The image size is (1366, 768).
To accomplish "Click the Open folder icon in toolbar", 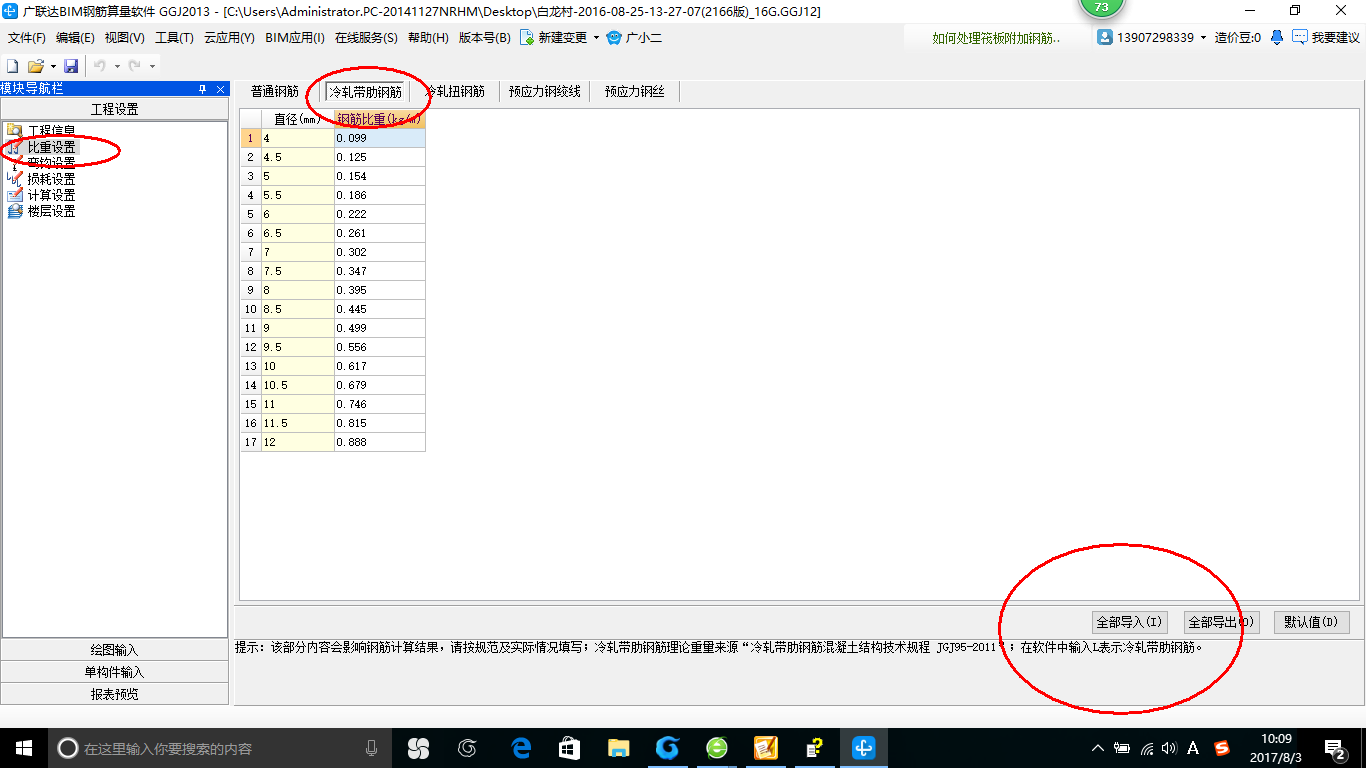I will pyautogui.click(x=35, y=66).
